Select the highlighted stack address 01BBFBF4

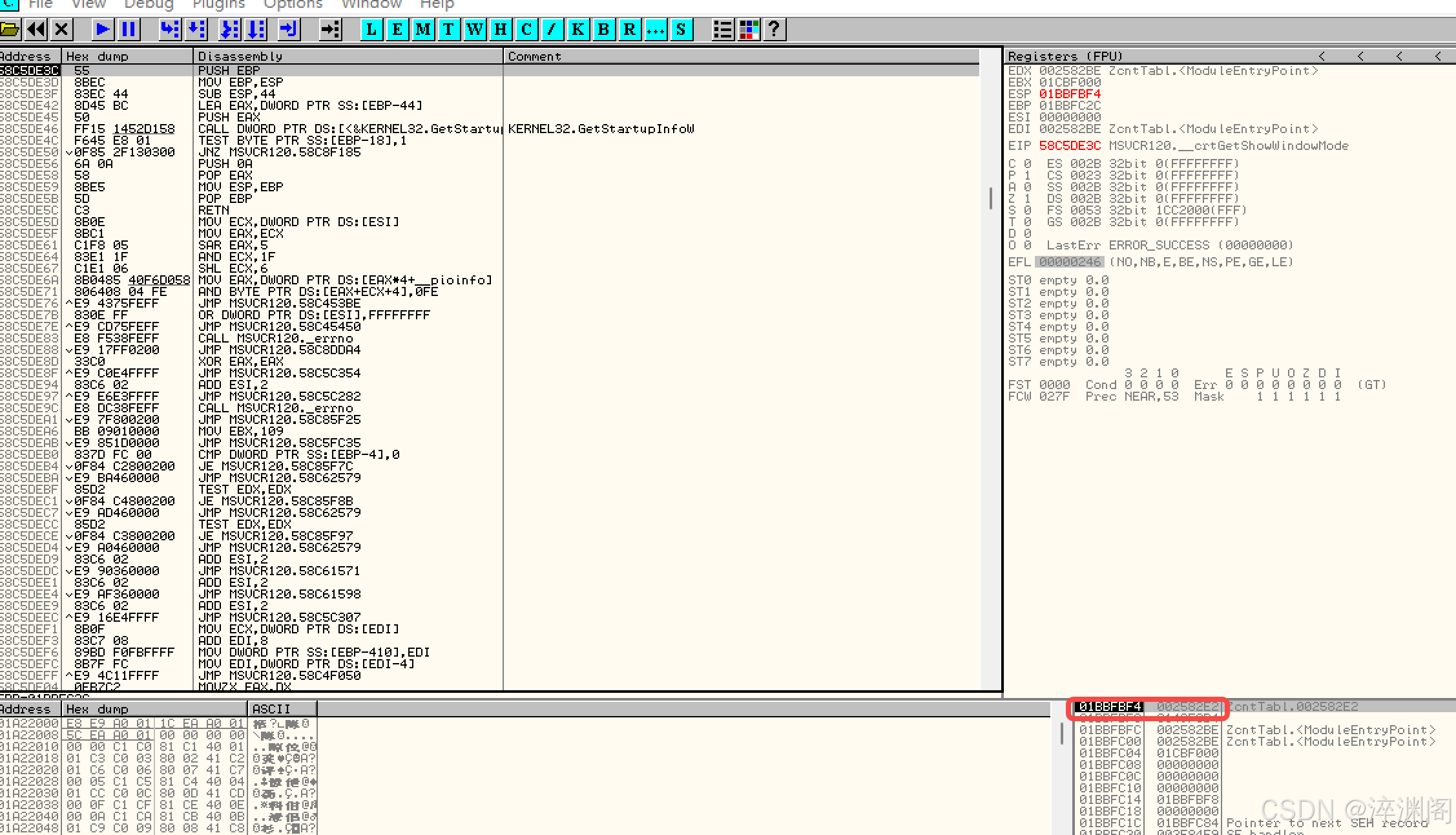[x=1110, y=706]
